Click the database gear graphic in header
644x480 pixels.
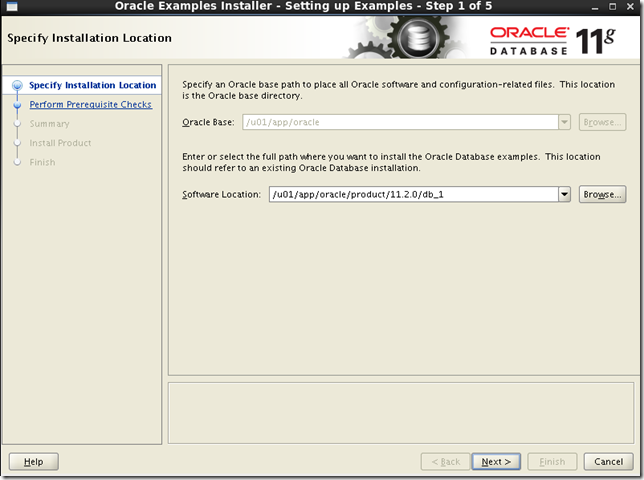coord(417,39)
